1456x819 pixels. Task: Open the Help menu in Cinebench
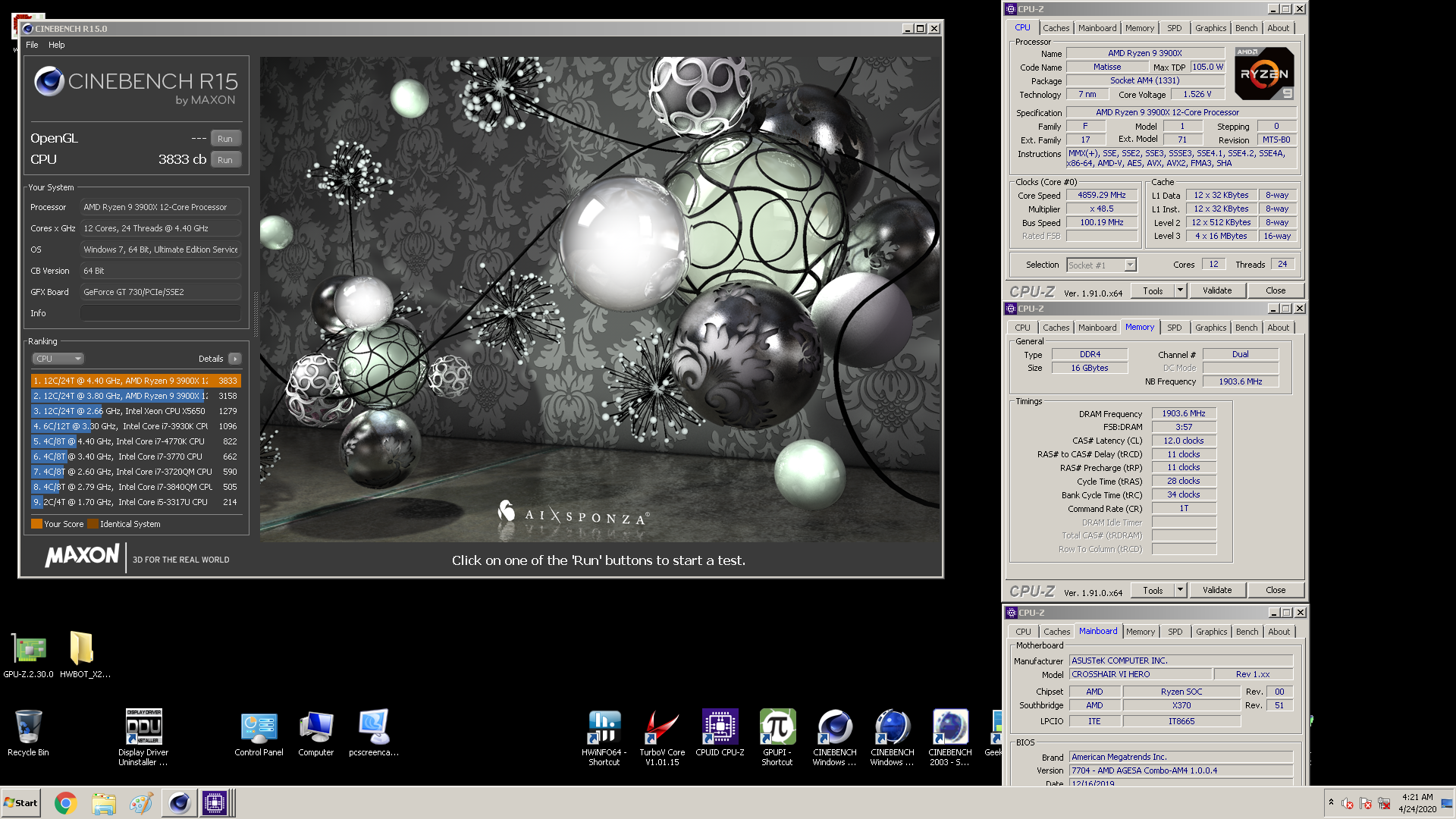click(57, 45)
